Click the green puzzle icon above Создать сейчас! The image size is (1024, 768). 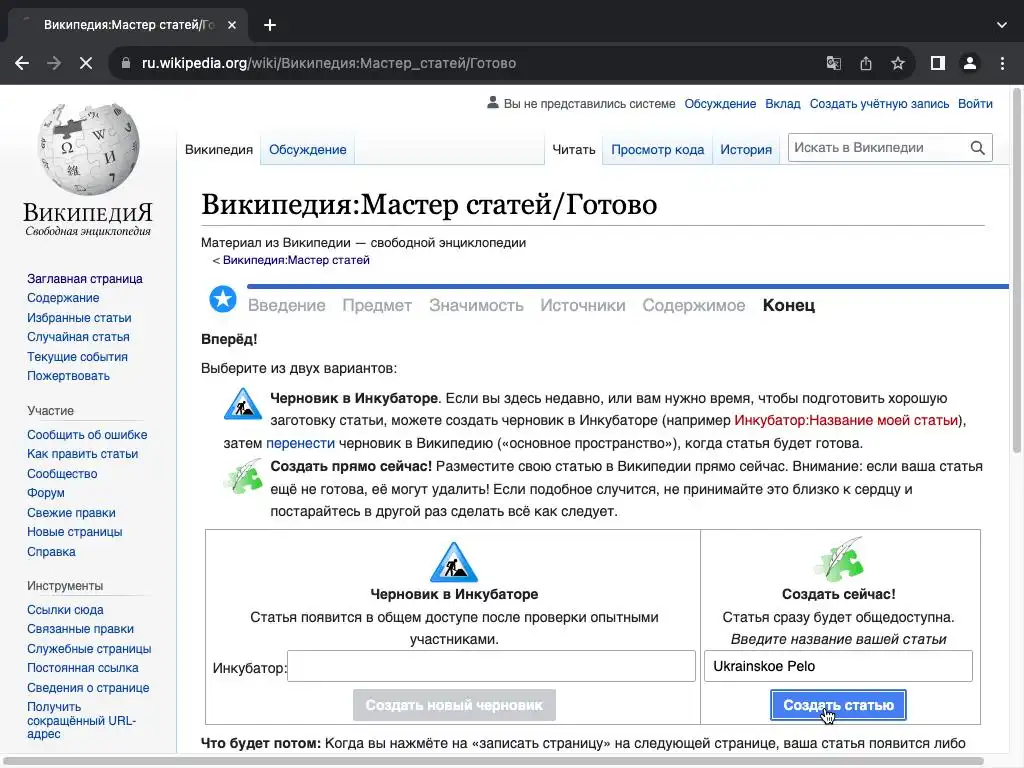839,559
